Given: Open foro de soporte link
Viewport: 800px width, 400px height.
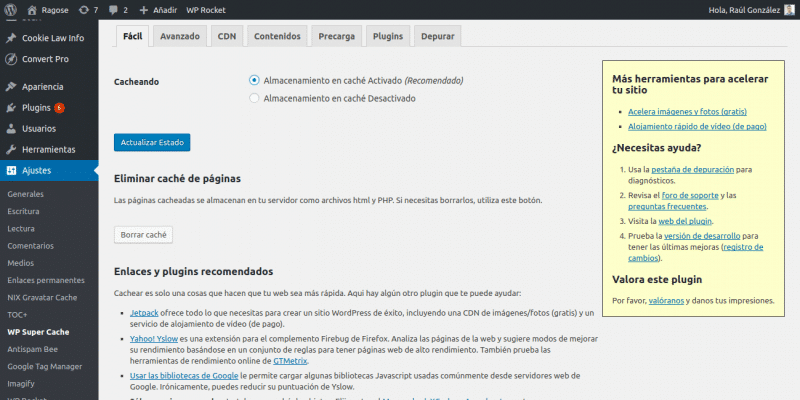Looking at the screenshot, I should 690,195.
